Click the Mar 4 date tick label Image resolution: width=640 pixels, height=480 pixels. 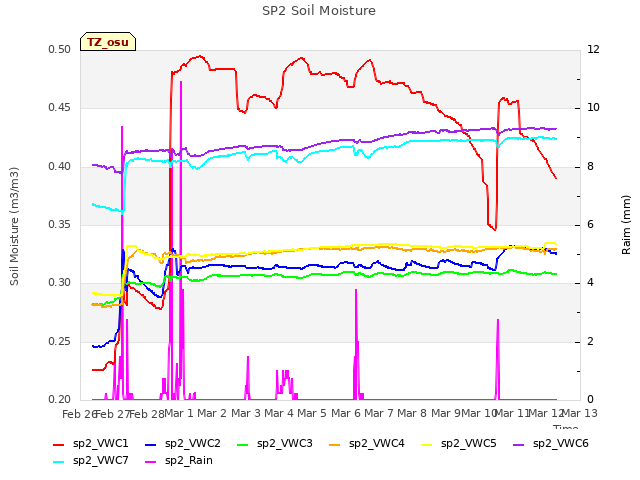279,413
